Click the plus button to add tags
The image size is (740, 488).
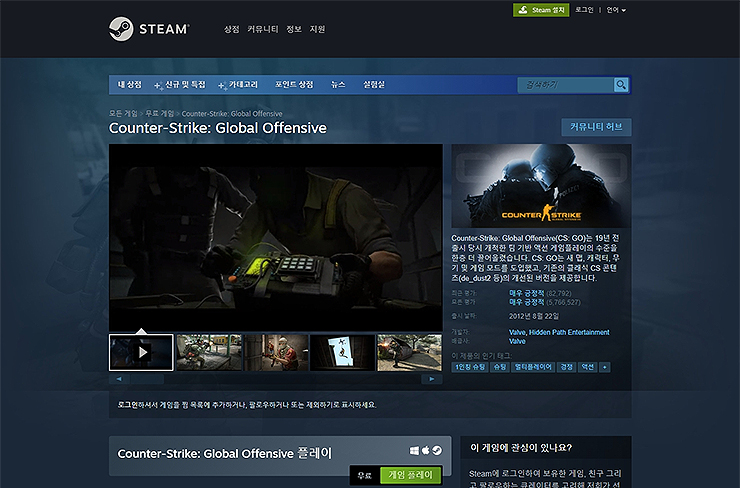point(605,367)
